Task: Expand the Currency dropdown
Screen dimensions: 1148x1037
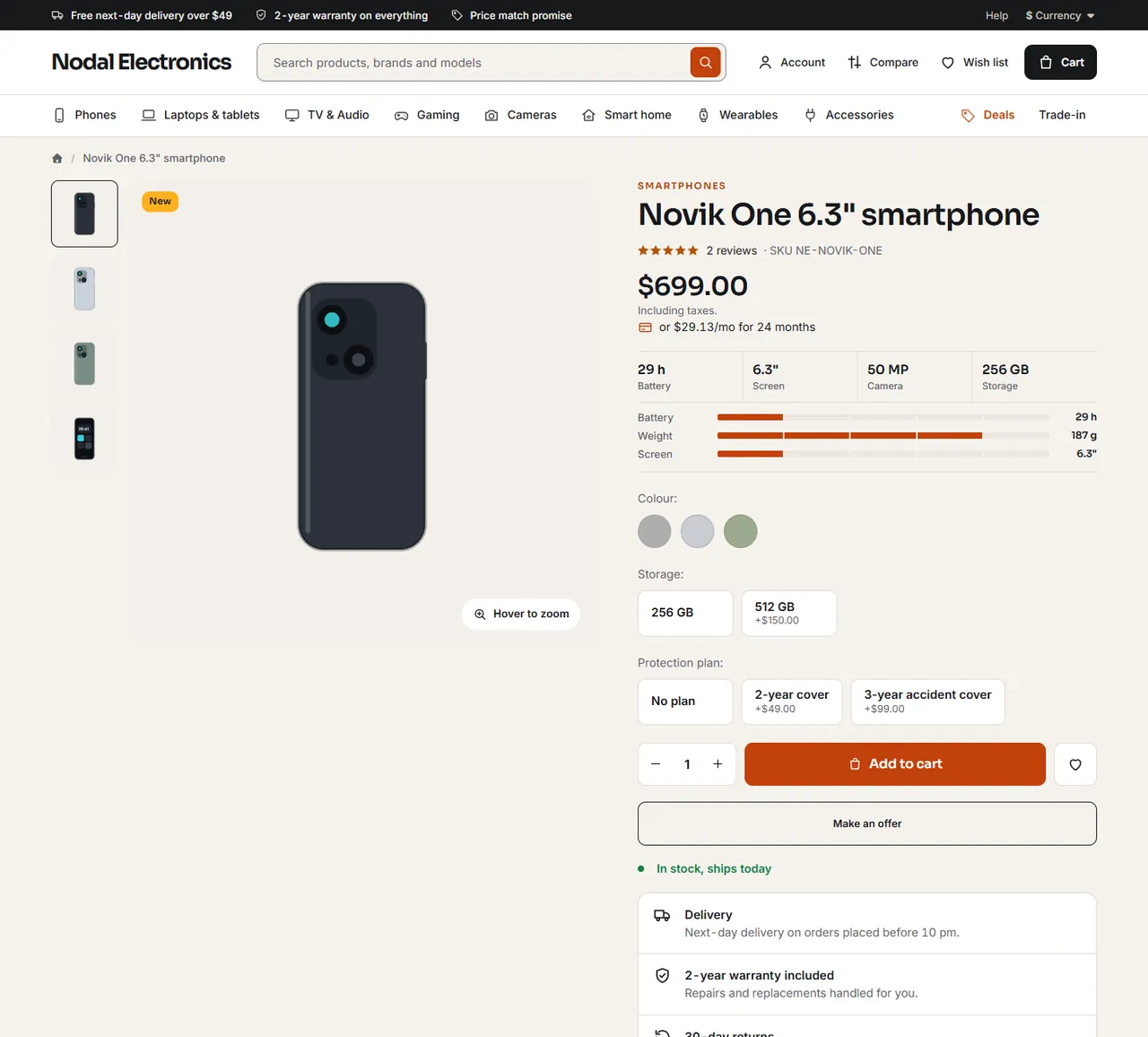Action: 1060,15
